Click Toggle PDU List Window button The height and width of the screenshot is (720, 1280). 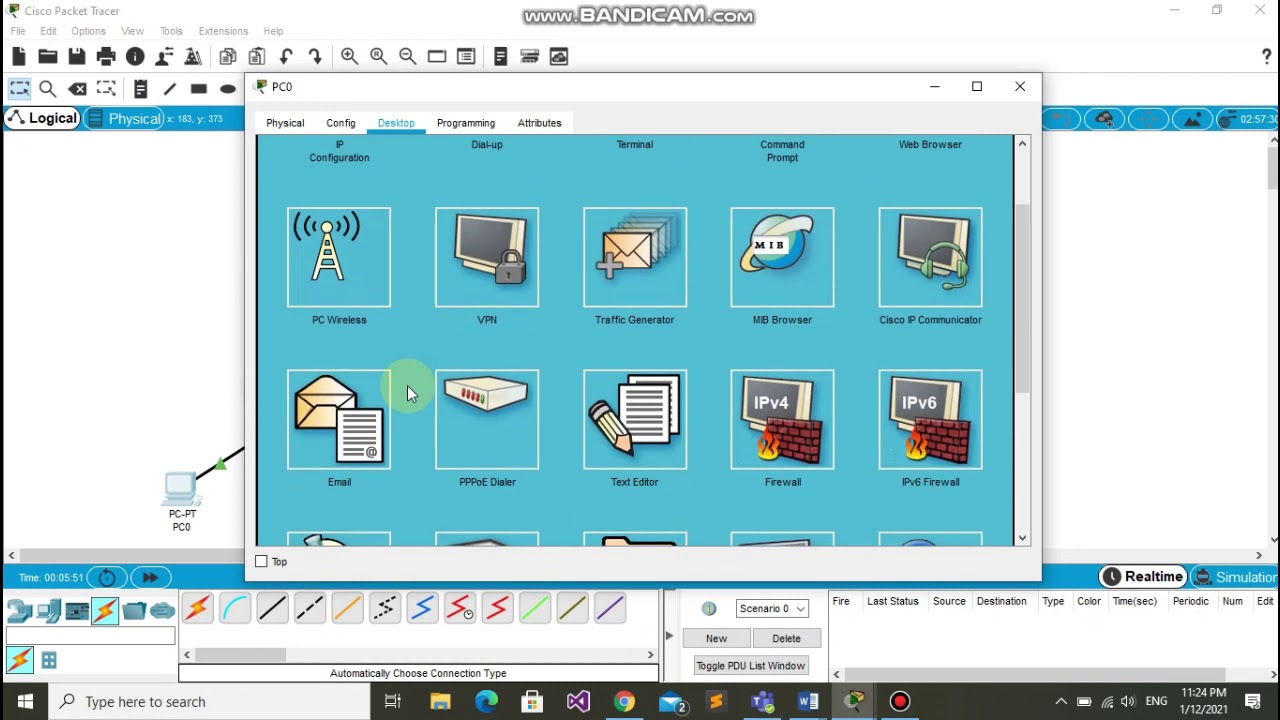750,666
